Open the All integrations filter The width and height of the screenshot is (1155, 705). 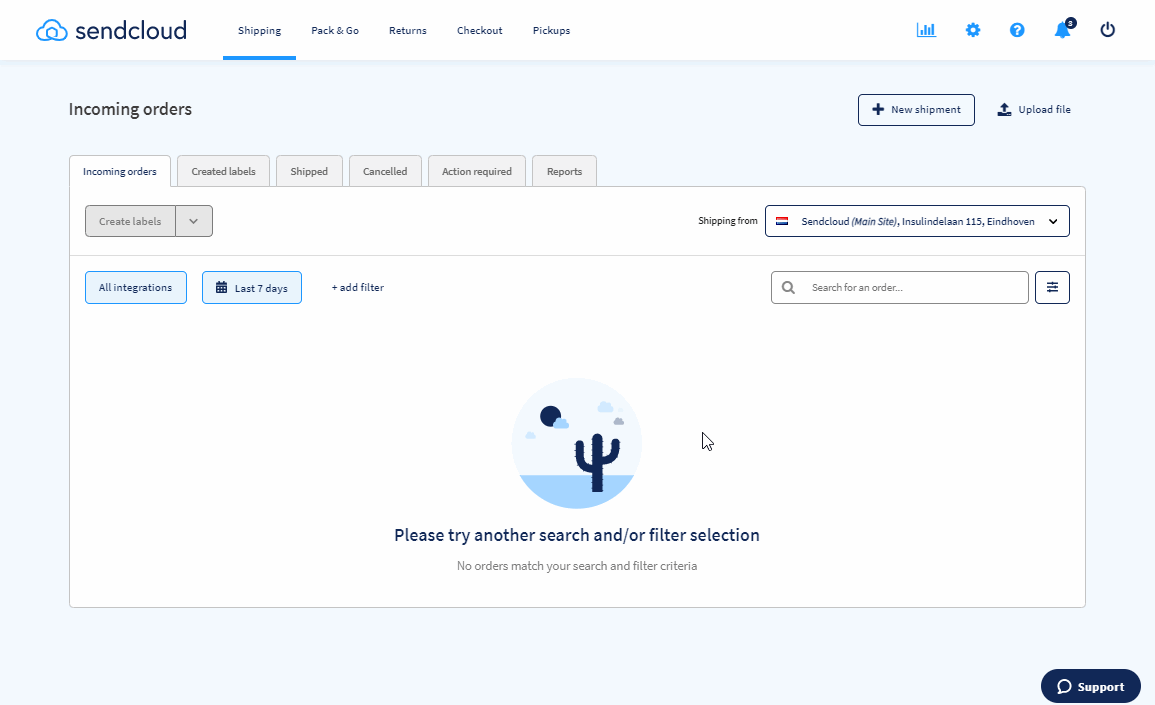click(136, 287)
